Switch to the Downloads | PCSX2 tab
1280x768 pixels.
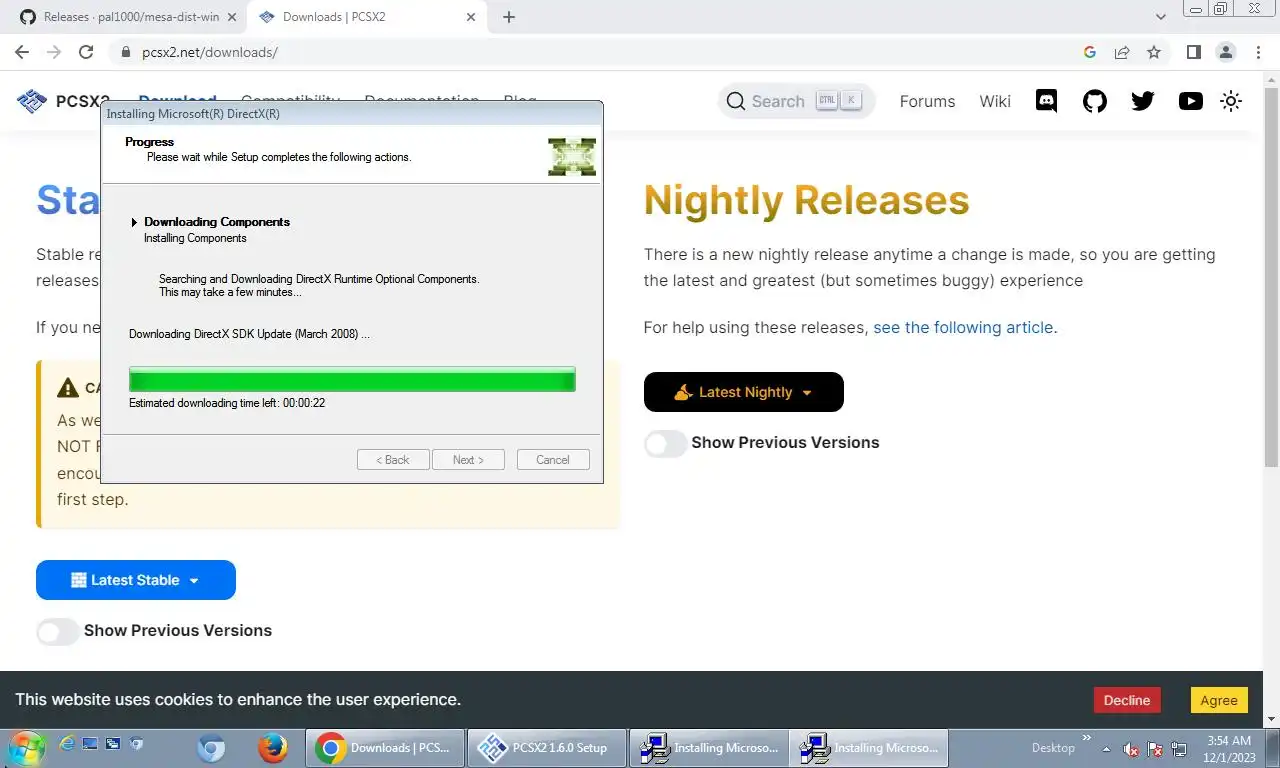click(x=369, y=17)
